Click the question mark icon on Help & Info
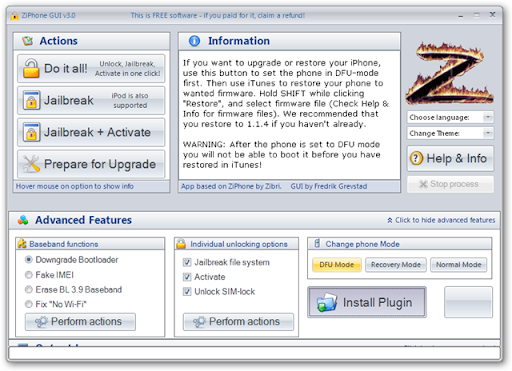This screenshot has width=512, height=371. [417, 158]
